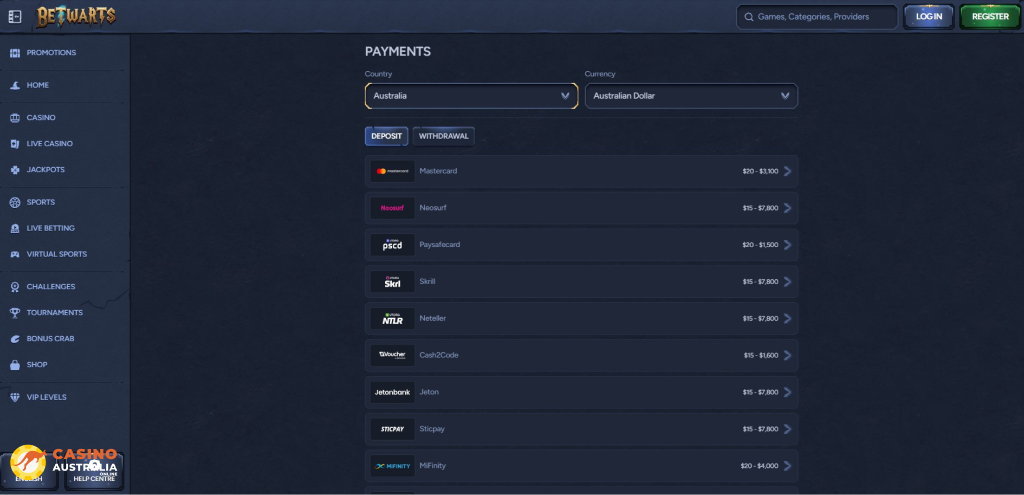
Task: Click the Sports ball icon
Action: point(15,202)
